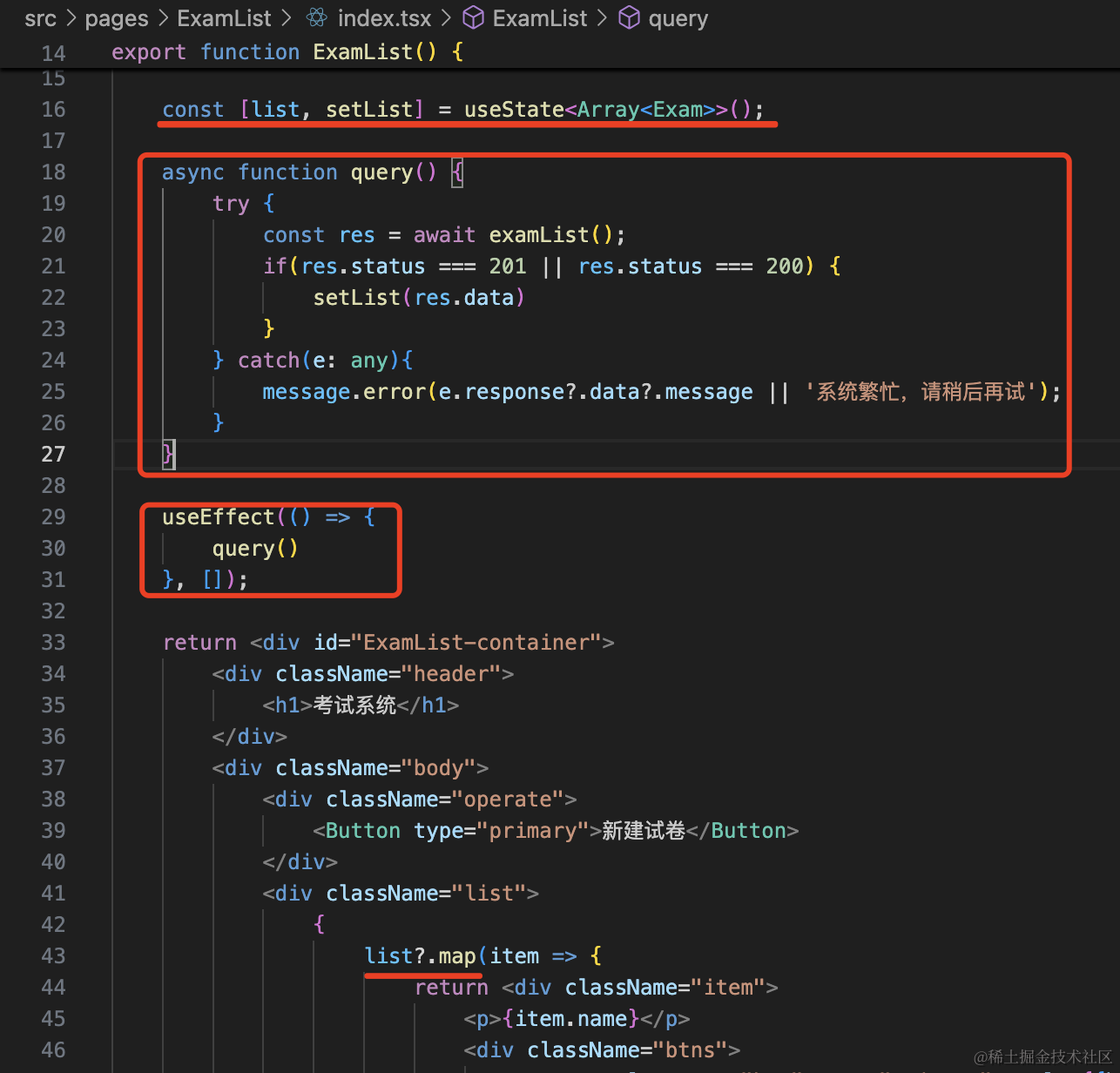
Task: Place cursor on useEffect on line 29
Action: pos(218,517)
